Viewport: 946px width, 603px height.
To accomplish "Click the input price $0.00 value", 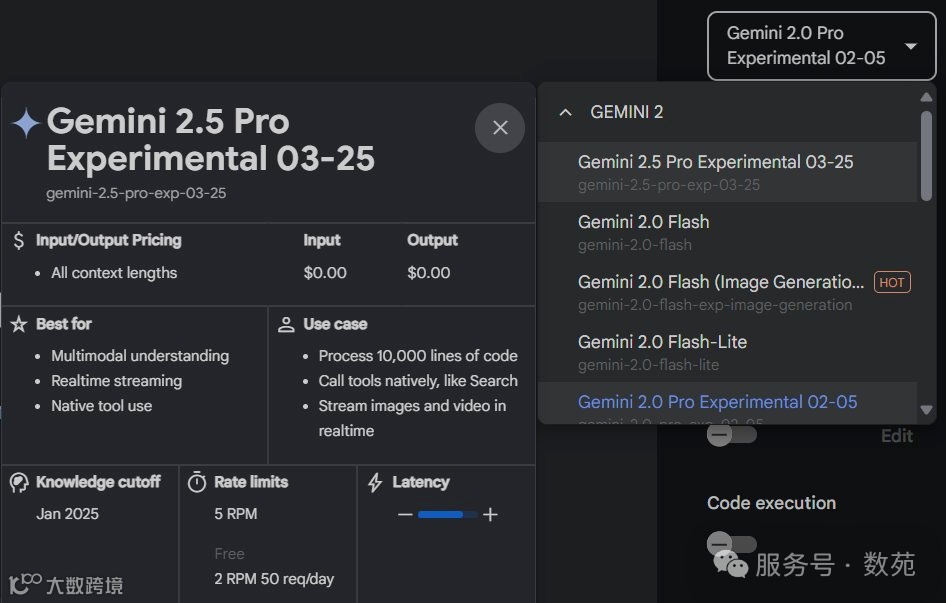I will [325, 273].
